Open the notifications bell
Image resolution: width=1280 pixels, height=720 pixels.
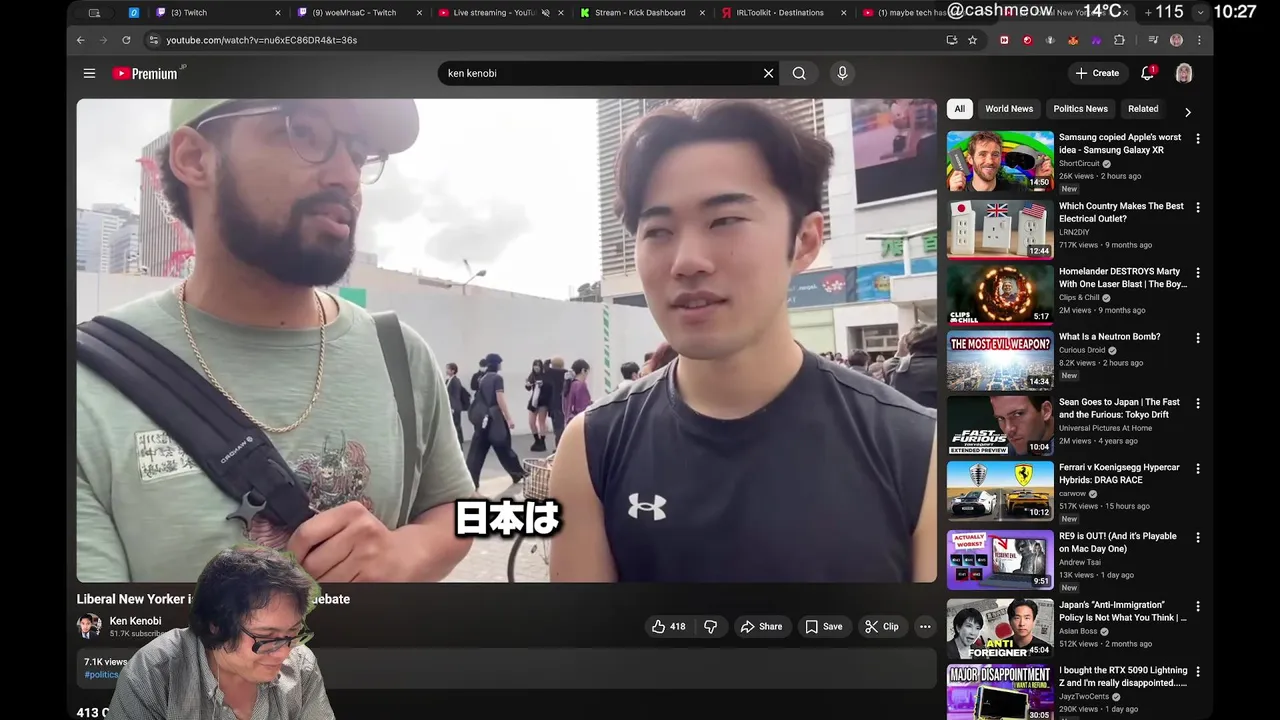pyautogui.click(x=1148, y=73)
